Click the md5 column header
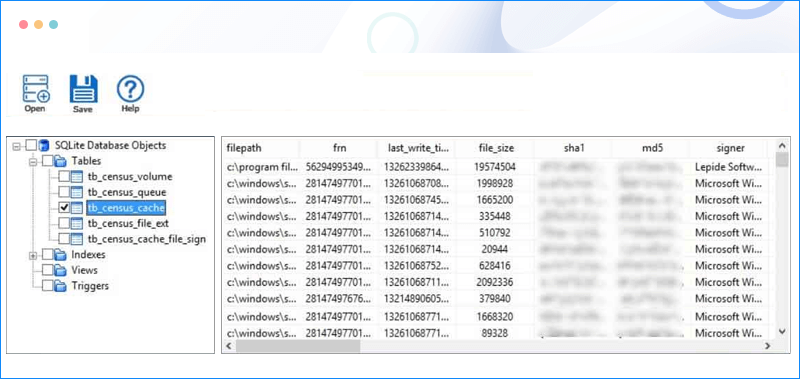The height and width of the screenshot is (379, 800). click(x=651, y=148)
